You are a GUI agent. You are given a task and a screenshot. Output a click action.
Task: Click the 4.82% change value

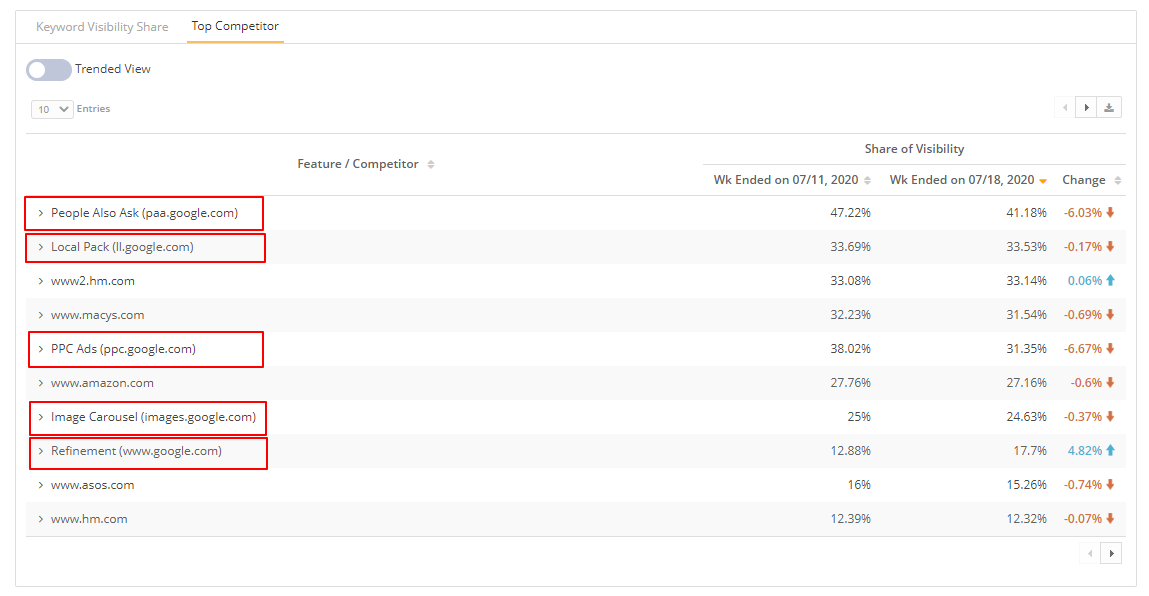click(1085, 451)
